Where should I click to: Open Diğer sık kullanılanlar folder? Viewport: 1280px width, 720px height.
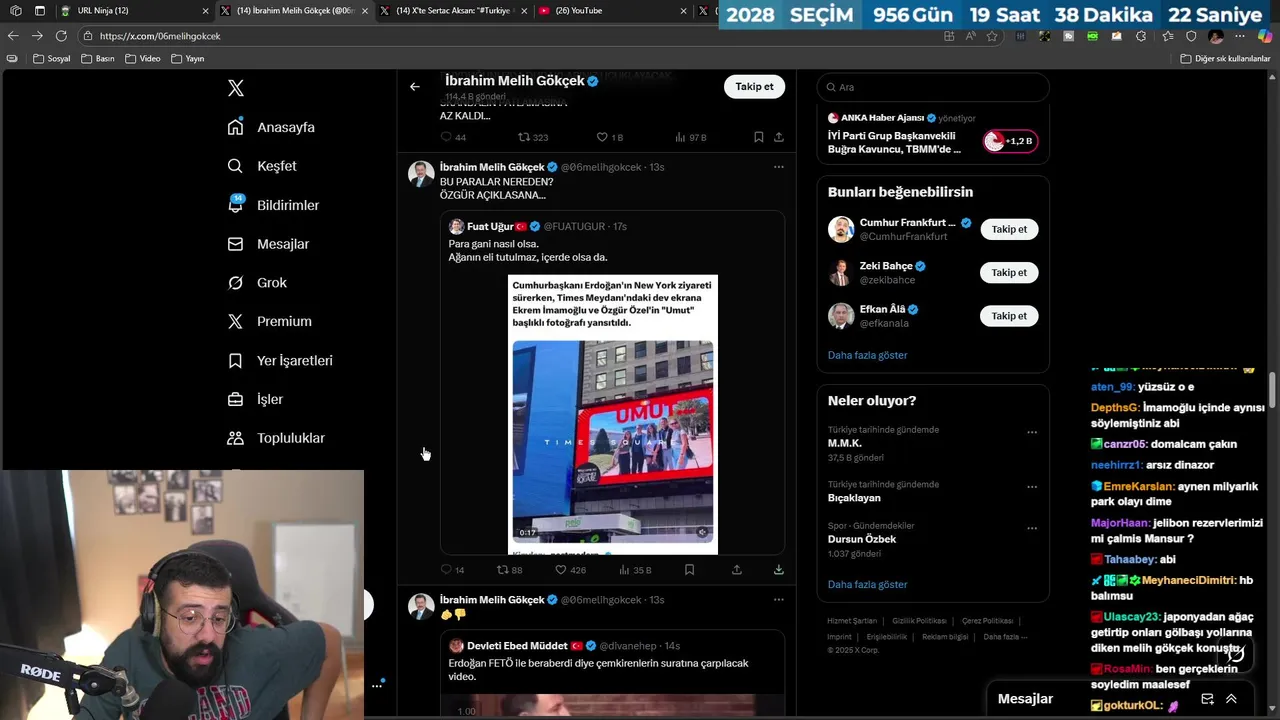[x=1225, y=59]
